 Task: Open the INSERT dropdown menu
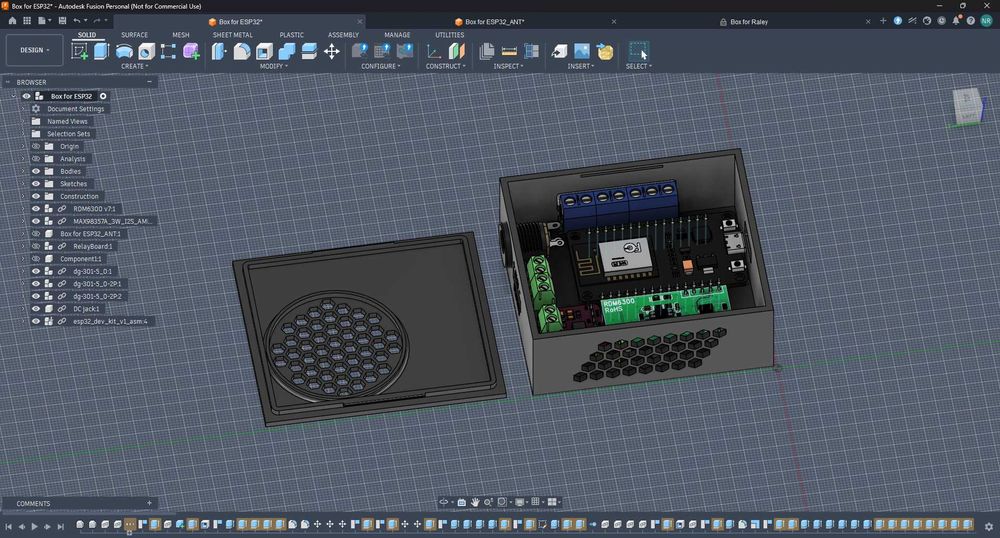[581, 66]
